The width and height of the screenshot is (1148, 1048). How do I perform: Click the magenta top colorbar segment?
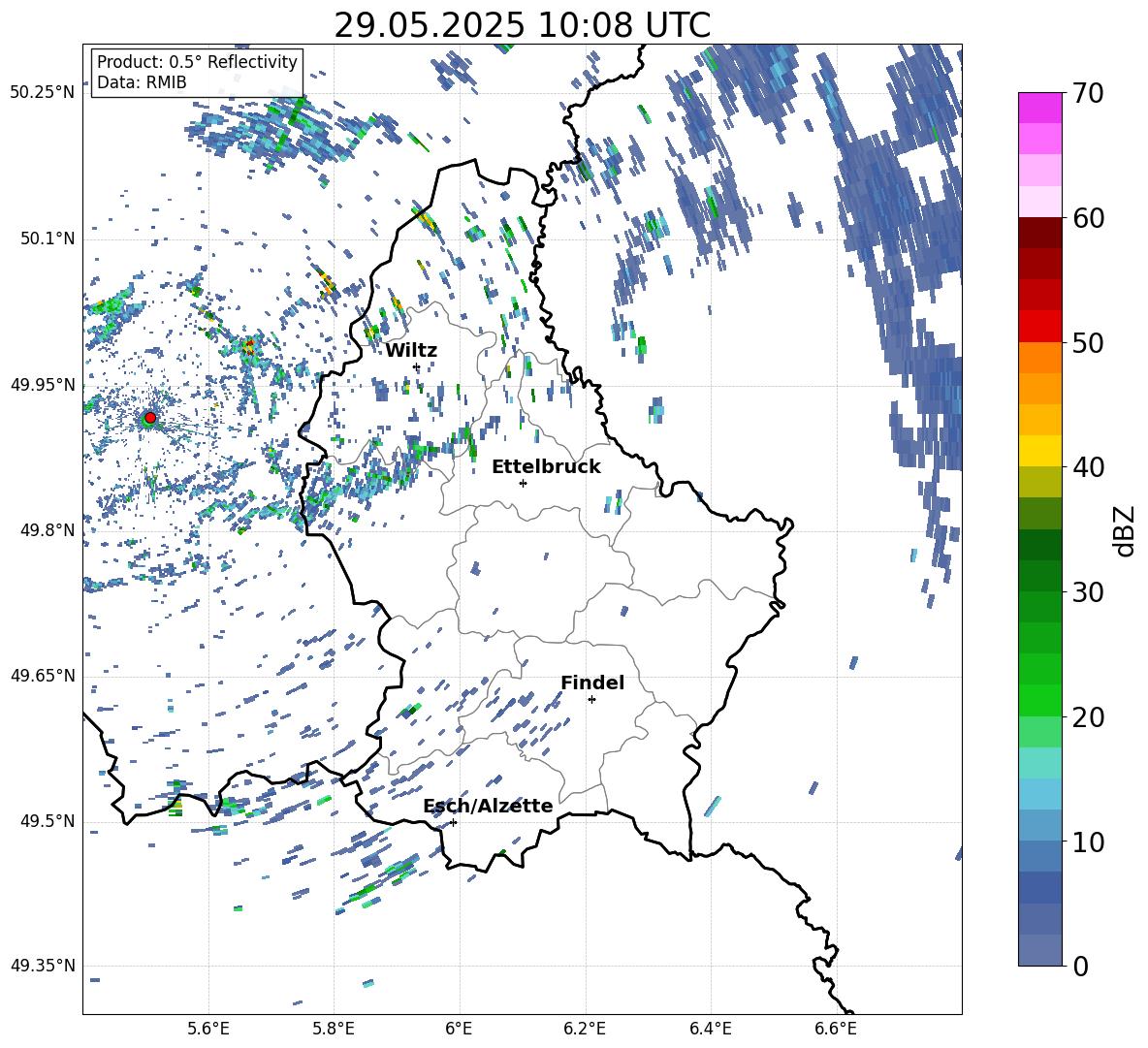(1039, 109)
